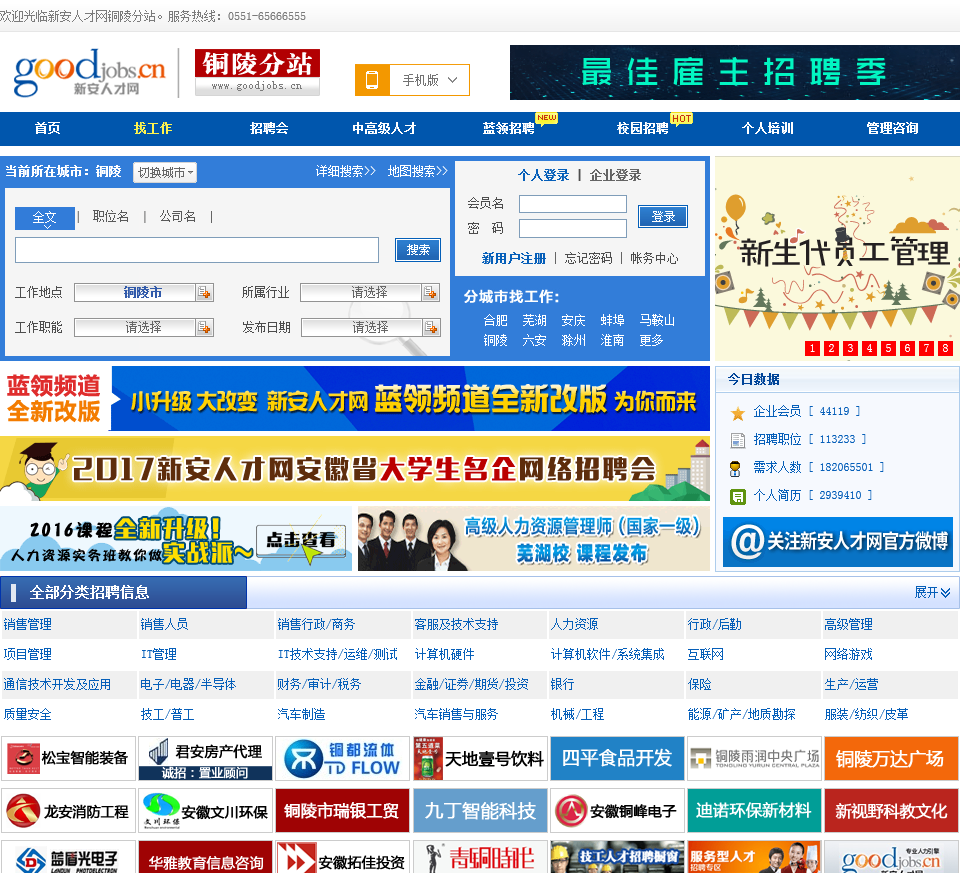This screenshot has height=873, width=960.
Task: Click the orange mobile phone icon
Action: tap(372, 80)
